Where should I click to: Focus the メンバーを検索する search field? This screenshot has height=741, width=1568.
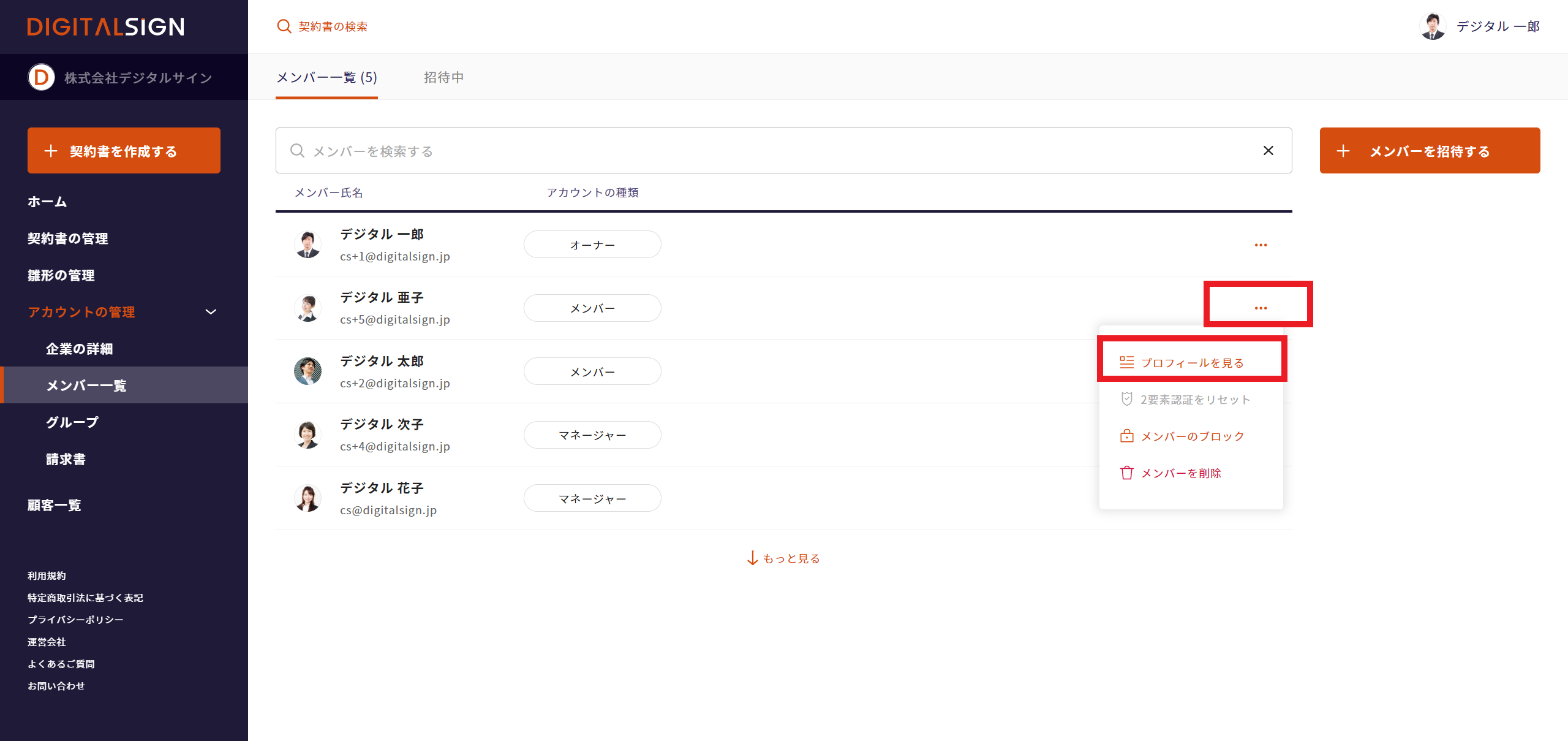pos(772,151)
